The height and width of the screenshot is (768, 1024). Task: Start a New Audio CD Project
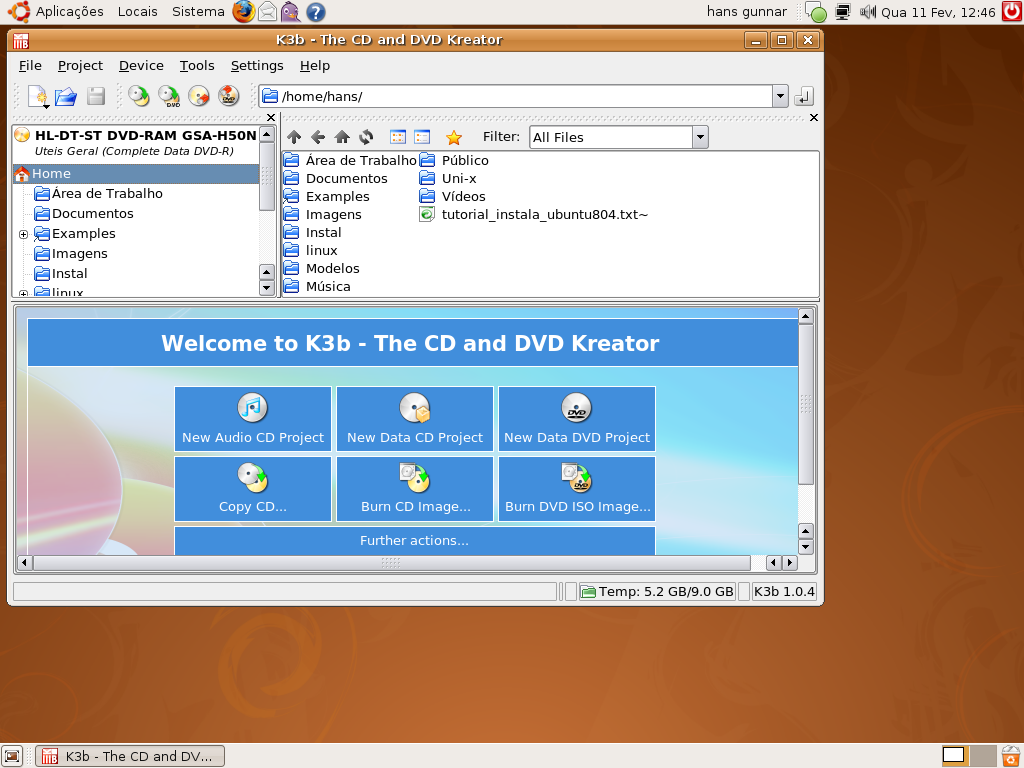[253, 419]
